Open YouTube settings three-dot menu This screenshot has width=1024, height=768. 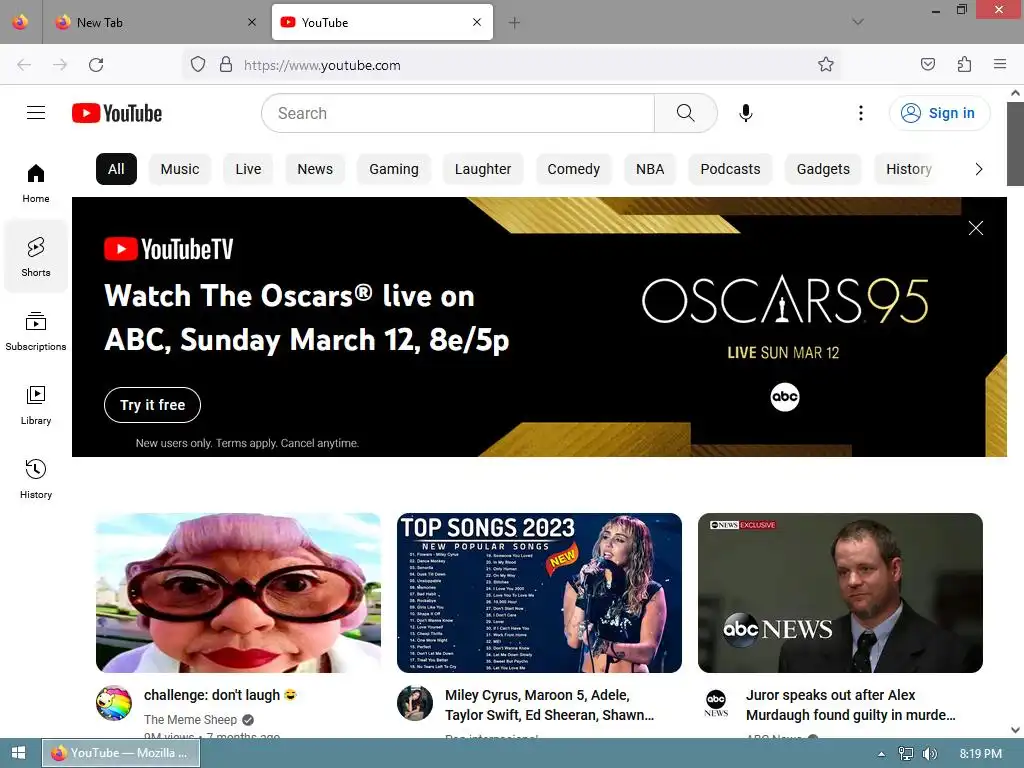861,113
